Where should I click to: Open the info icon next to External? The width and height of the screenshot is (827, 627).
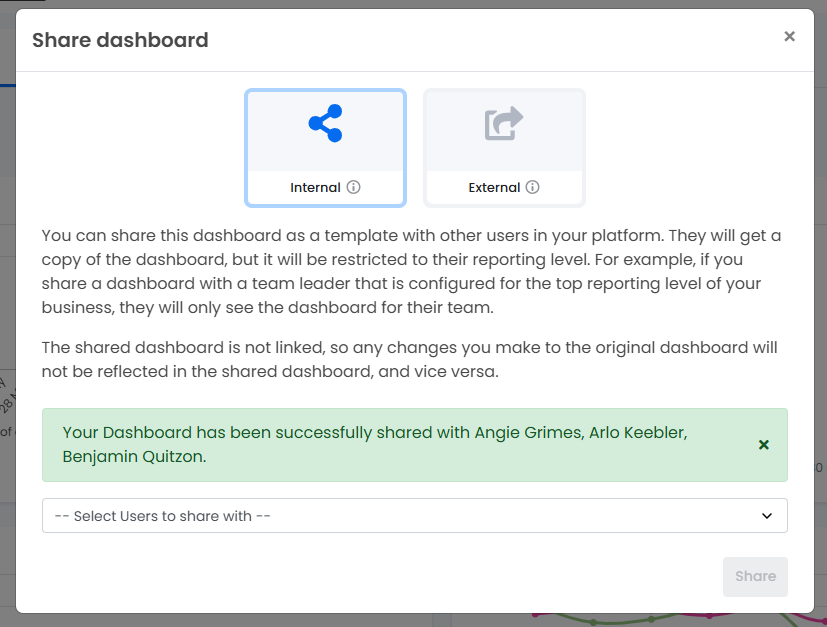533,187
